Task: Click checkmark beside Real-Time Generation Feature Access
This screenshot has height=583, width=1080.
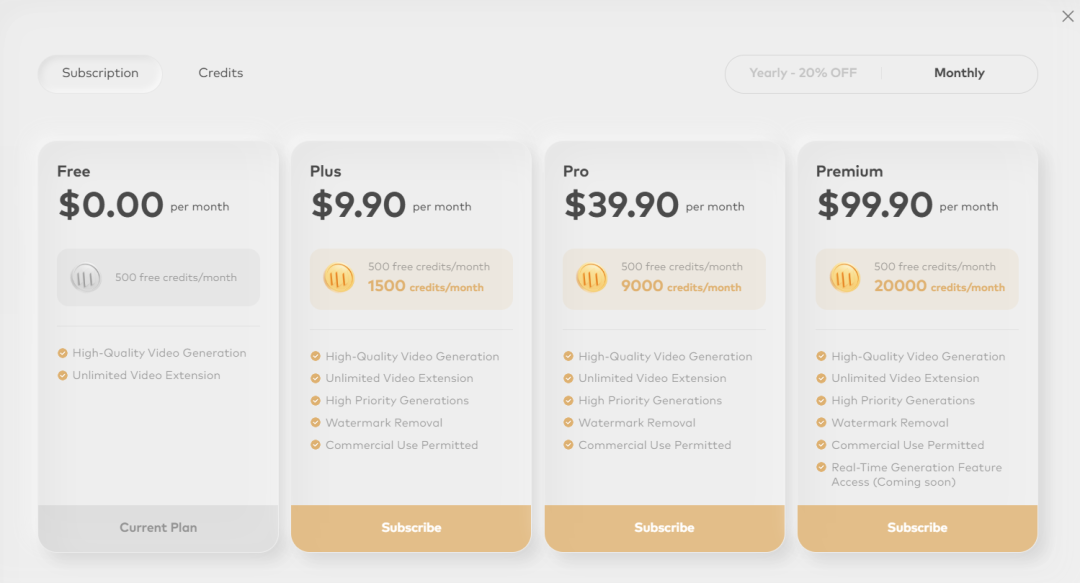Action: [x=821, y=467]
